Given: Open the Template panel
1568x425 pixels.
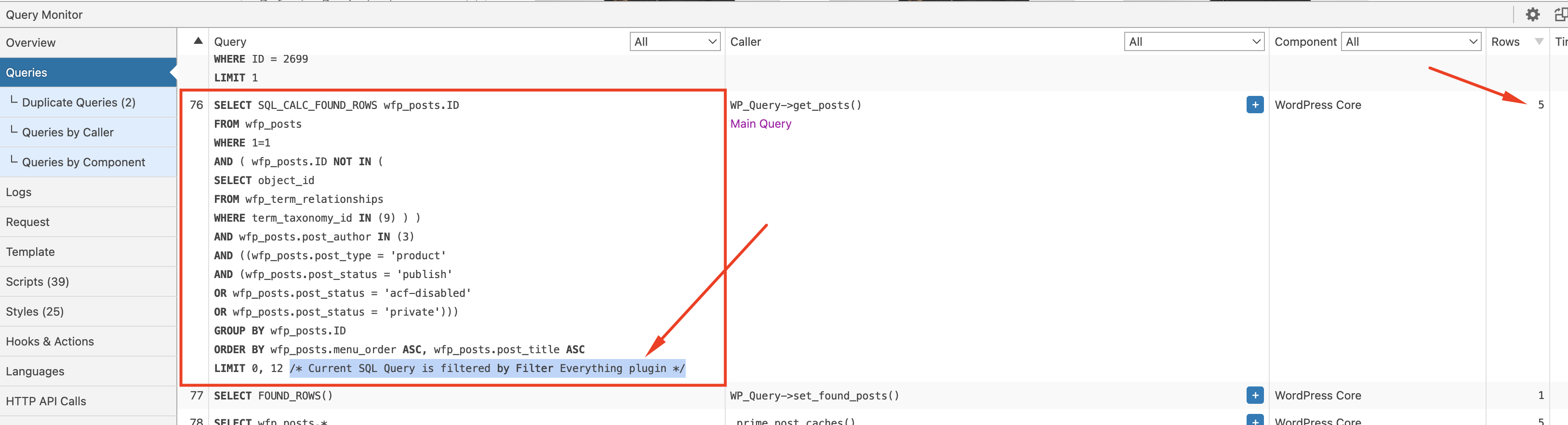Looking at the screenshot, I should [88, 252].
